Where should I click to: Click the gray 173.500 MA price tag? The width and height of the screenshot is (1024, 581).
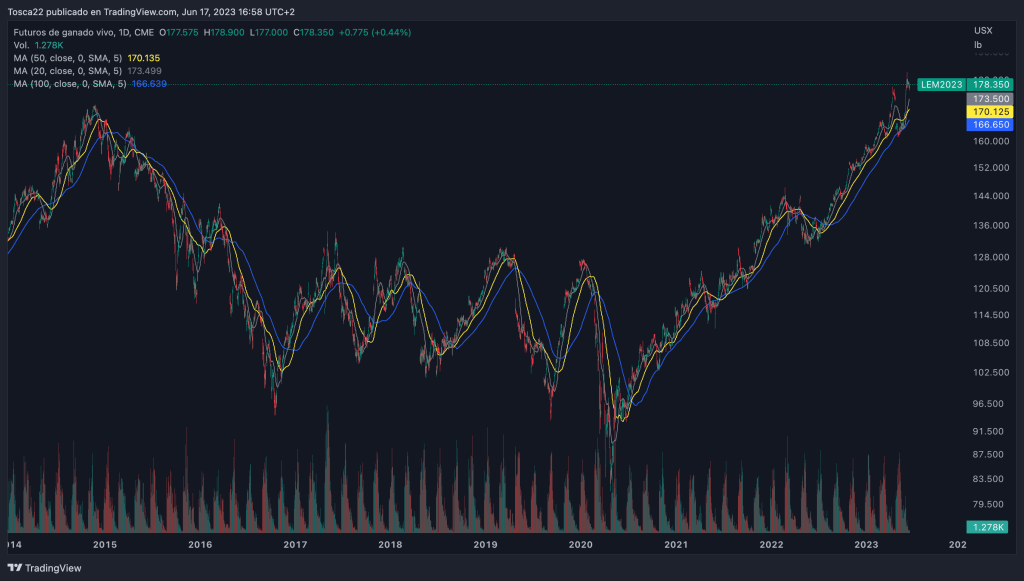(x=990, y=99)
